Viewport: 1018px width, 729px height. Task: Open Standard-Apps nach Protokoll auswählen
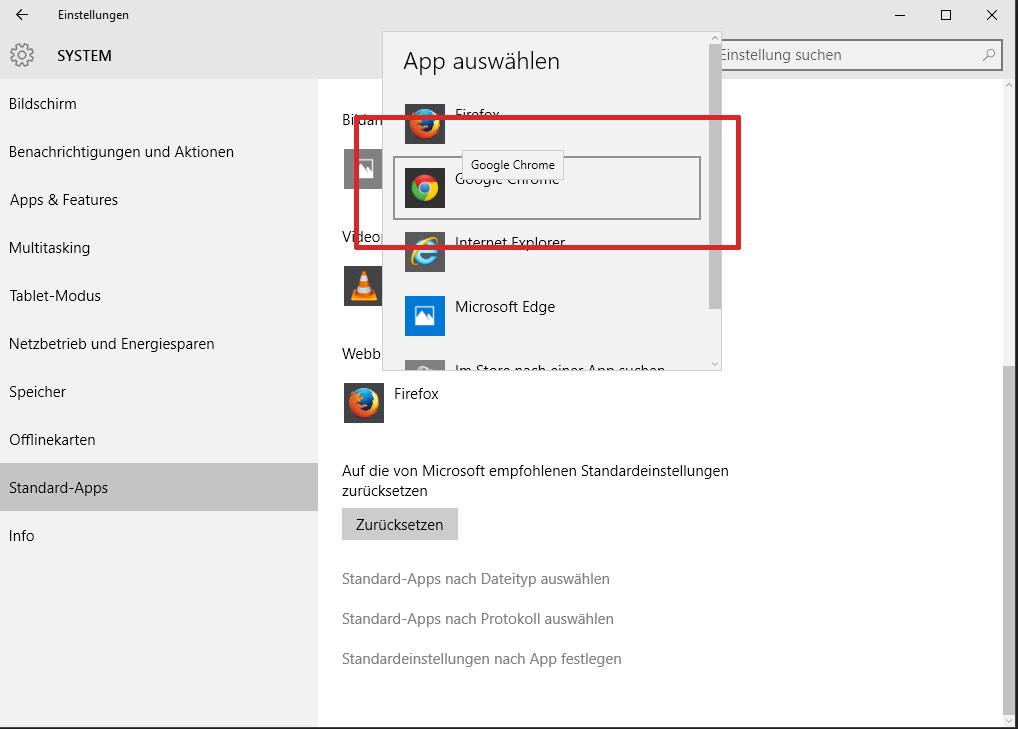click(x=478, y=619)
